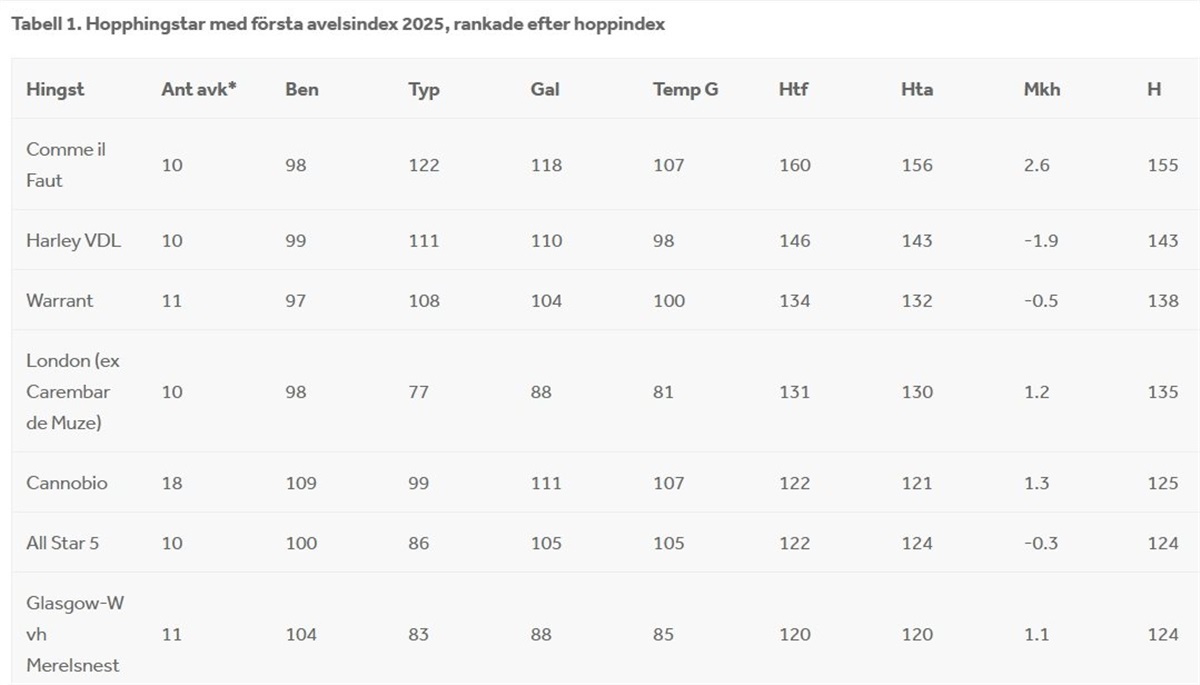
Task: Click the All Star 5 row name
Action: pyautogui.click(x=62, y=543)
